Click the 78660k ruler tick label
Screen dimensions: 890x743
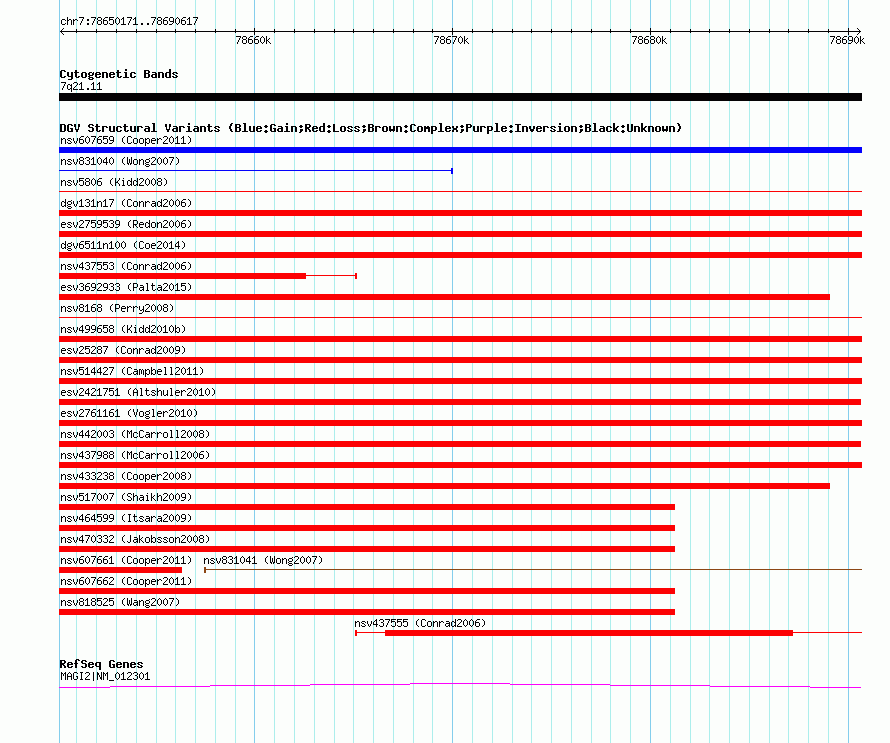click(x=253, y=40)
